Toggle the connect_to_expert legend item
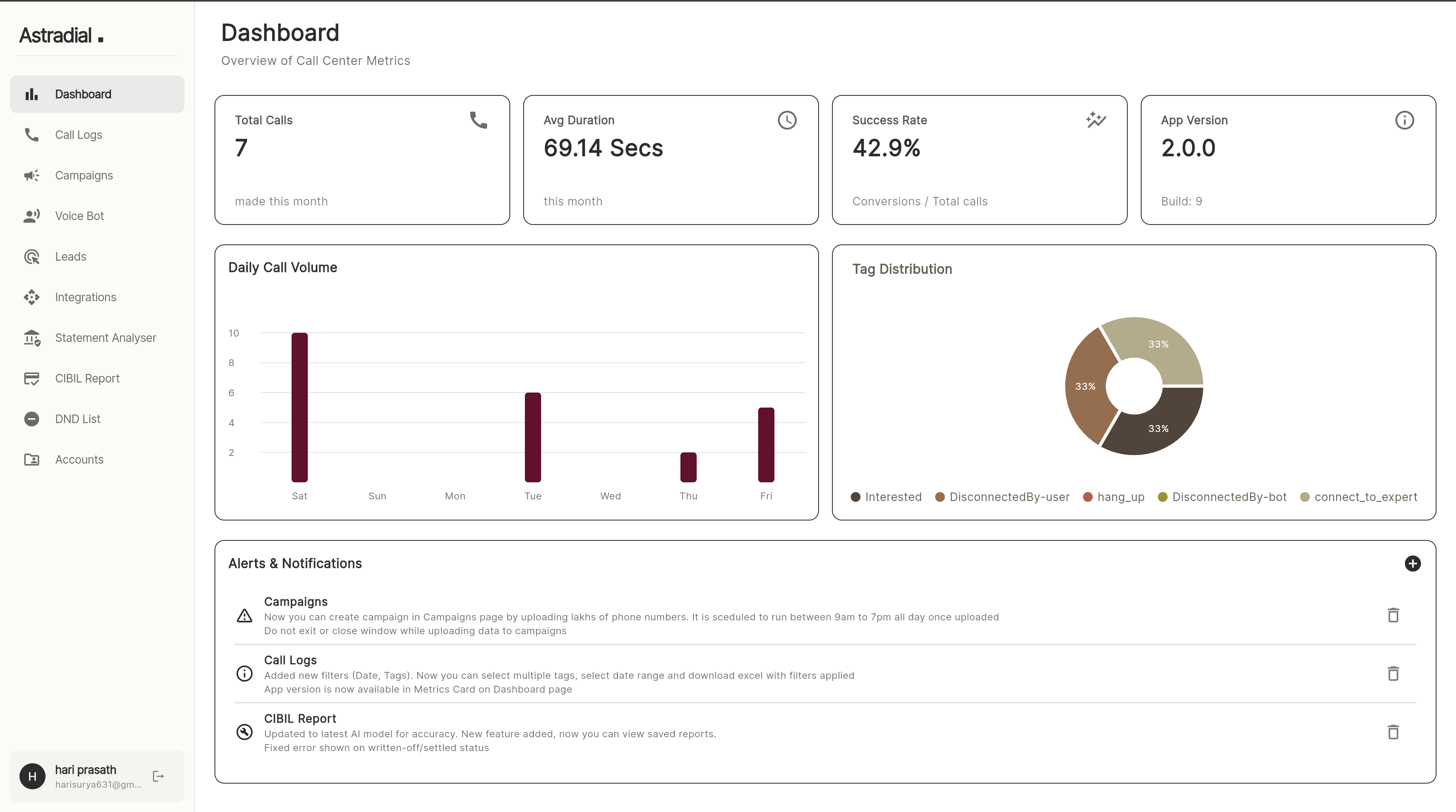 pos(1359,497)
